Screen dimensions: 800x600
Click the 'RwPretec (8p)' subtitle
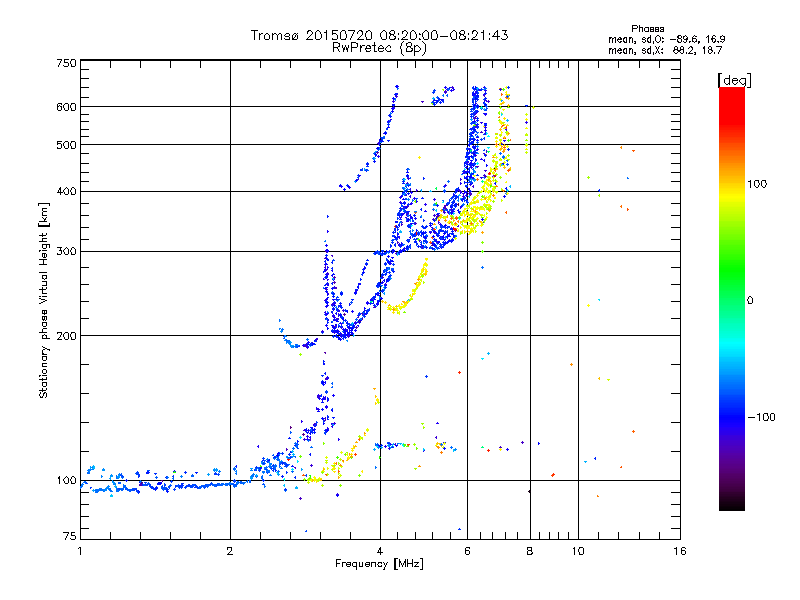379,48
